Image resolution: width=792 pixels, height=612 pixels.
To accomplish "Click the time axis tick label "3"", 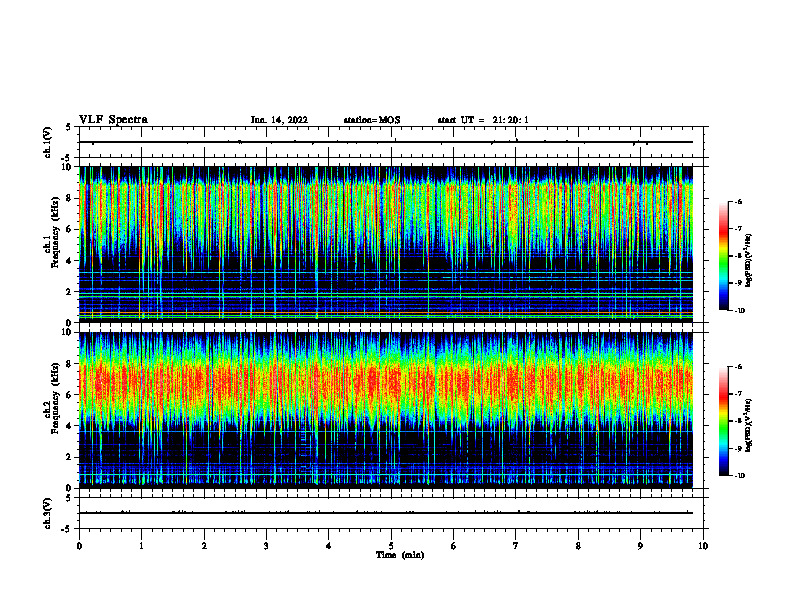I will (x=266, y=546).
